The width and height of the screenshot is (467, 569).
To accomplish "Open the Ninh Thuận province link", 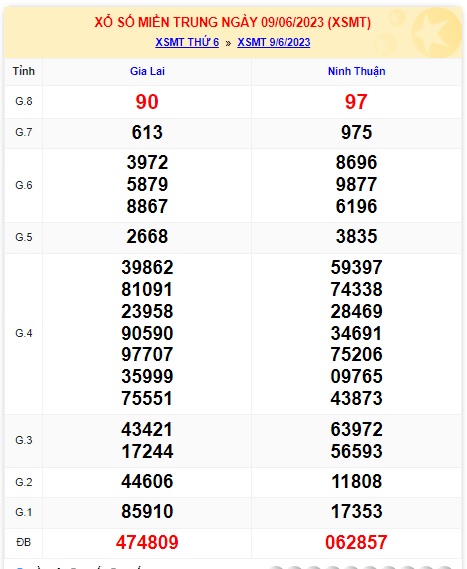I will pyautogui.click(x=356, y=71).
